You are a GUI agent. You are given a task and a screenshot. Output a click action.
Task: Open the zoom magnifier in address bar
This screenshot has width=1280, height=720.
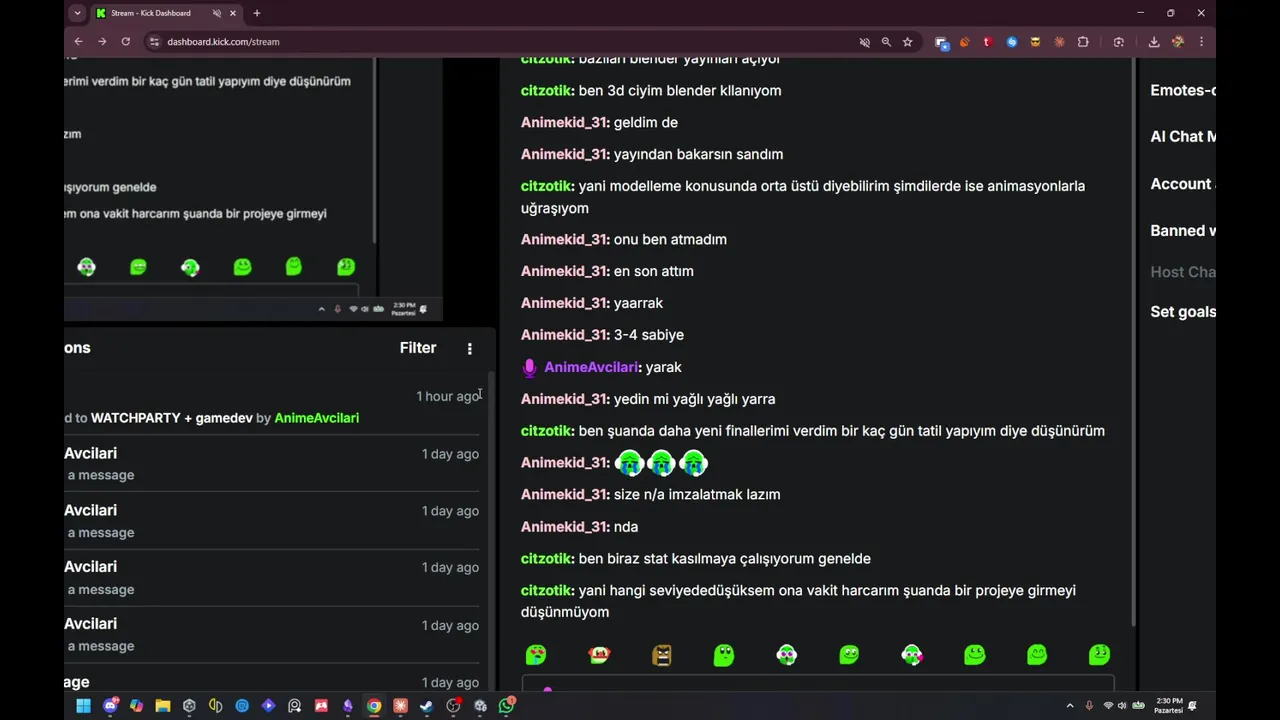coord(886,42)
